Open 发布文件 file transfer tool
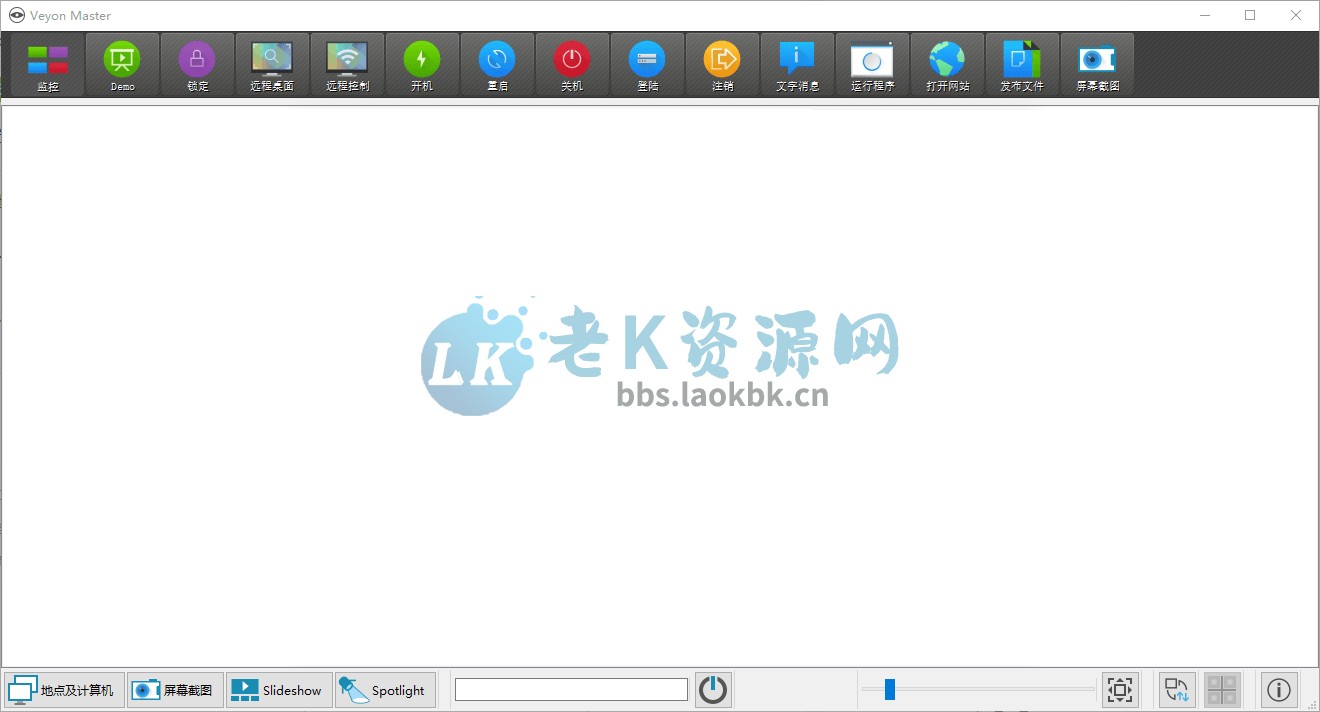 (1022, 65)
